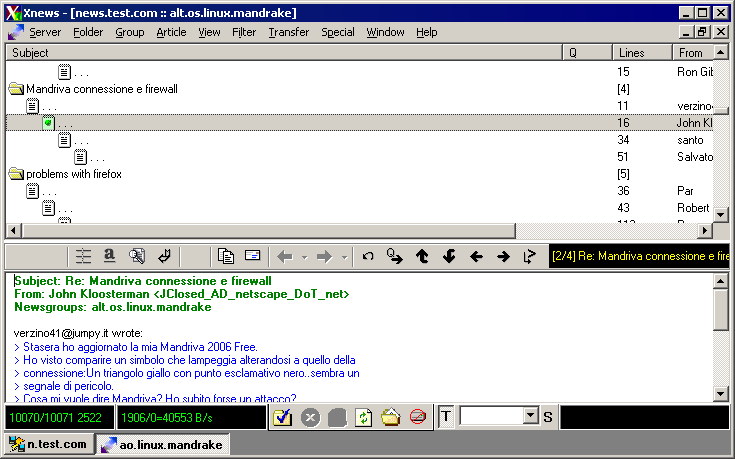Open the Server menu
The height and width of the screenshot is (459, 735).
pyautogui.click(x=45, y=32)
